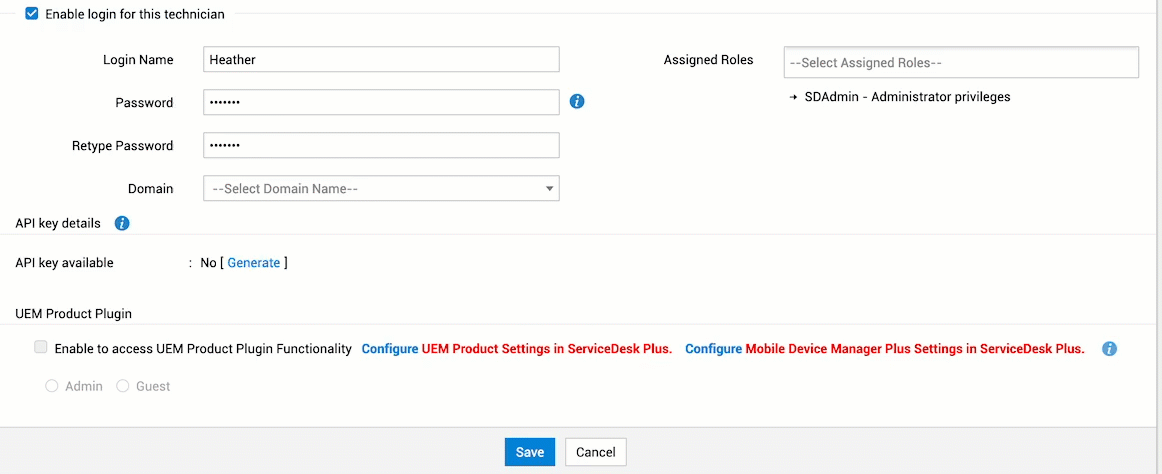
Task: Focus the Login Name text field
Action: (380, 59)
